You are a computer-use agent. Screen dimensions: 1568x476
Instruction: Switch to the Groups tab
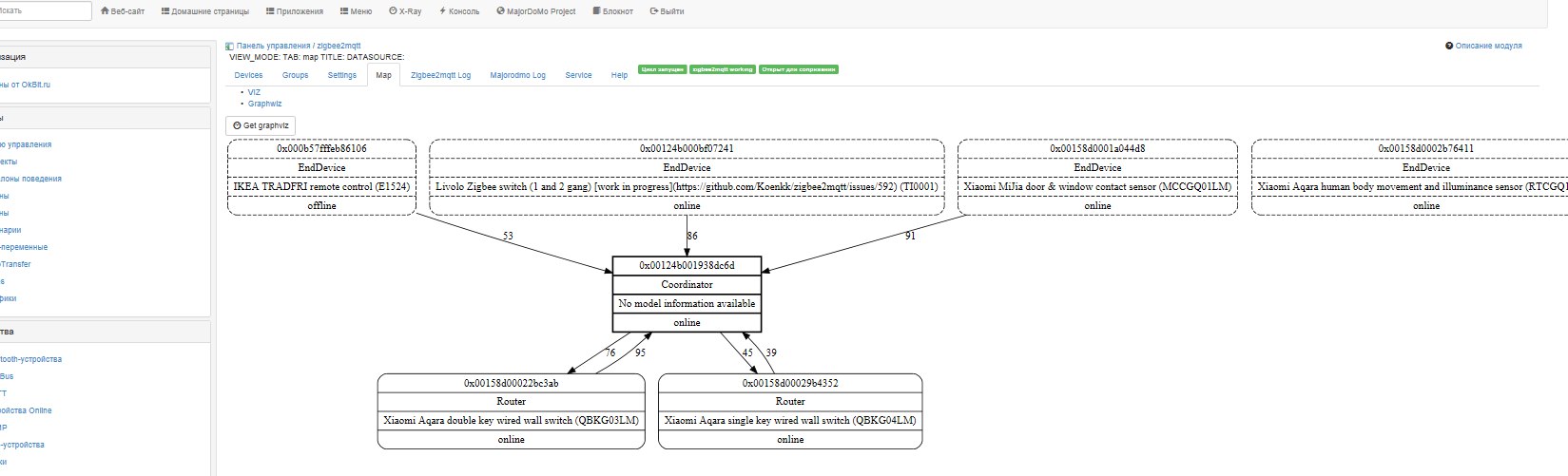click(295, 75)
